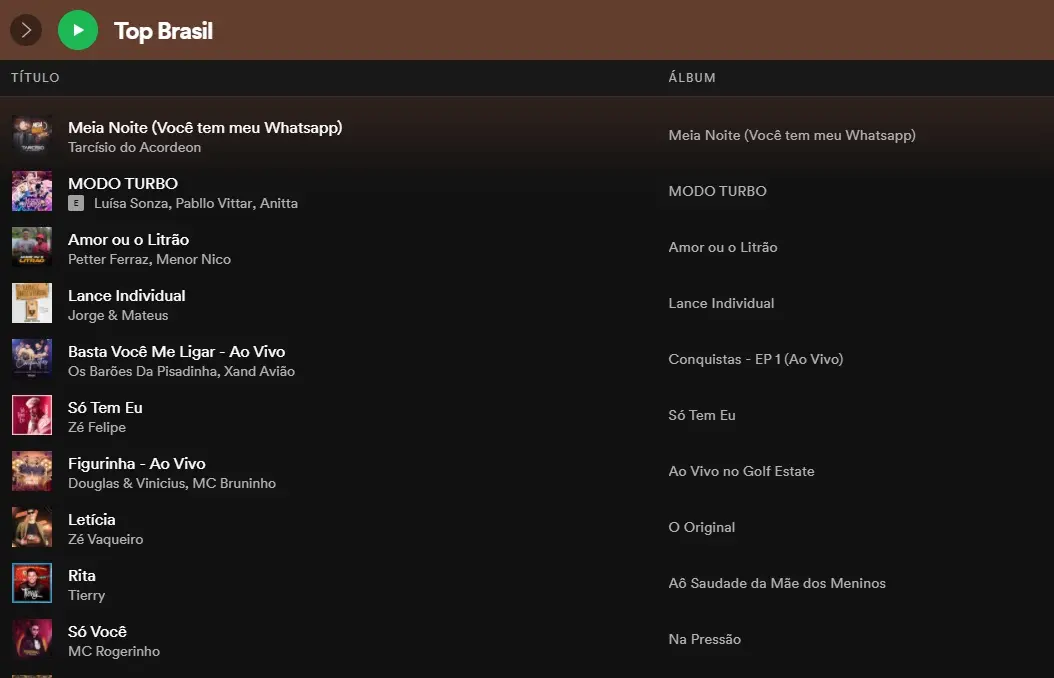This screenshot has height=678, width=1054.
Task: Select the Só Tem Eu cover art
Action: pos(32,415)
